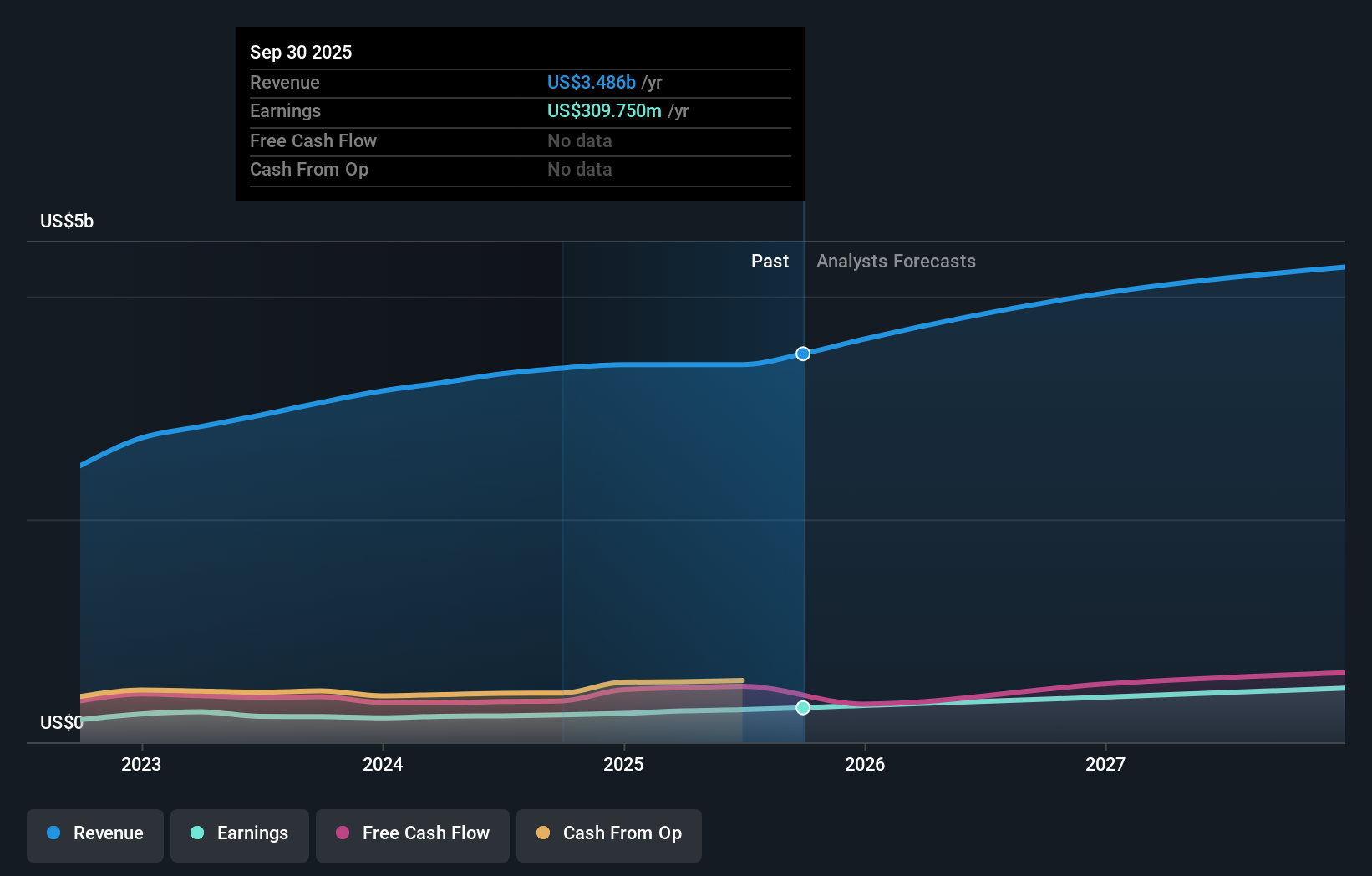Toggle the Free Cash Flow series visibility
Screen dimensions: 1372x876
tap(412, 833)
